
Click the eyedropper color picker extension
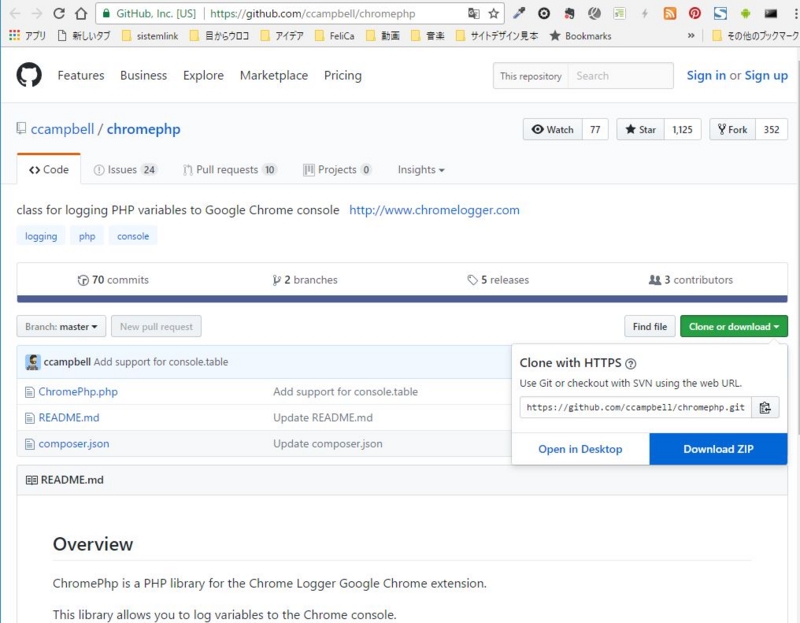click(521, 14)
